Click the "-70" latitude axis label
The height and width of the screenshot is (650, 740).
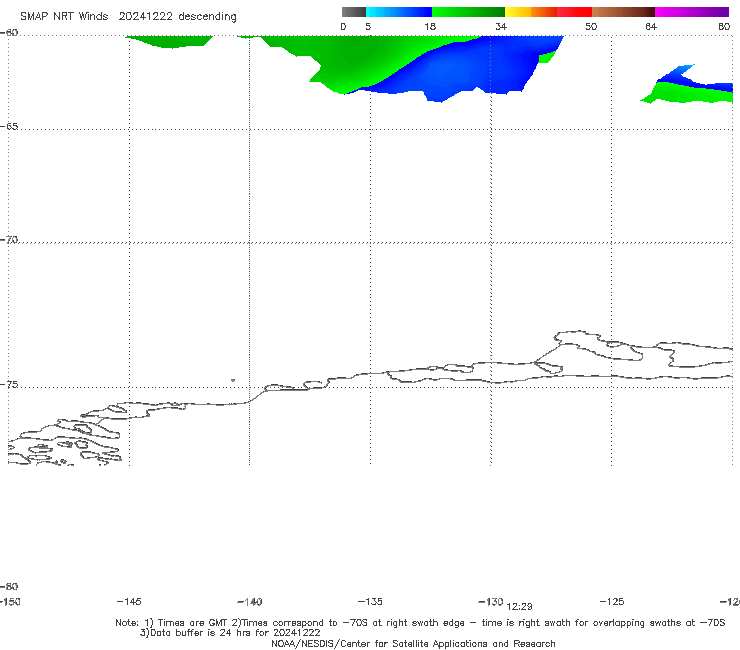[x=9, y=240]
